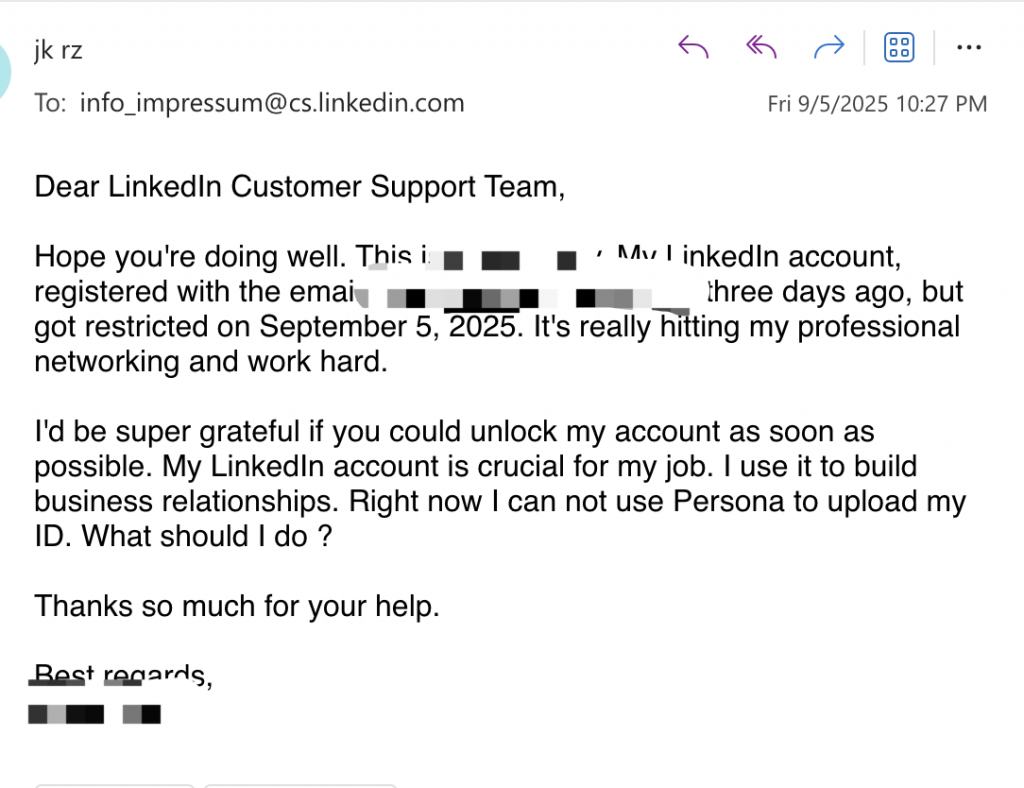The width and height of the screenshot is (1024, 788).
Task: Click the September 5, 2025 date text
Action: [x=391, y=326]
